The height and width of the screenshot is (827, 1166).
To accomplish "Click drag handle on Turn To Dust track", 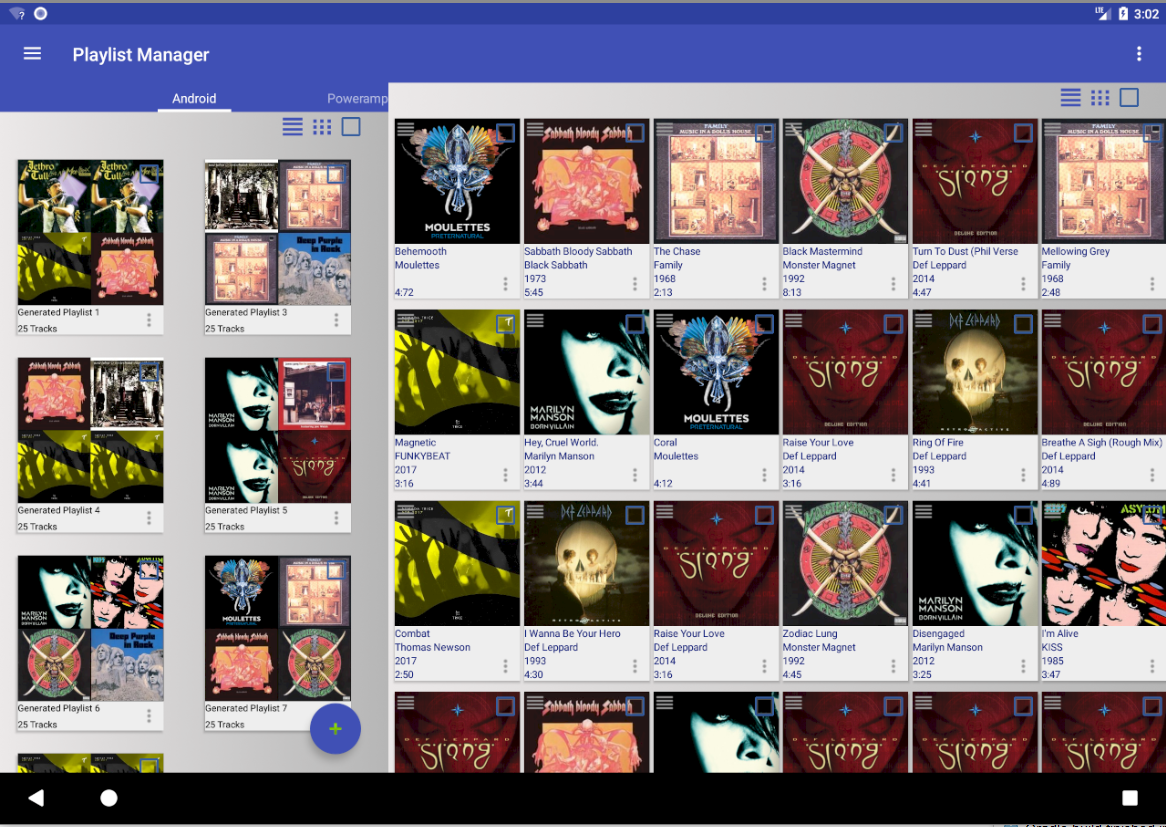I will [x=923, y=129].
